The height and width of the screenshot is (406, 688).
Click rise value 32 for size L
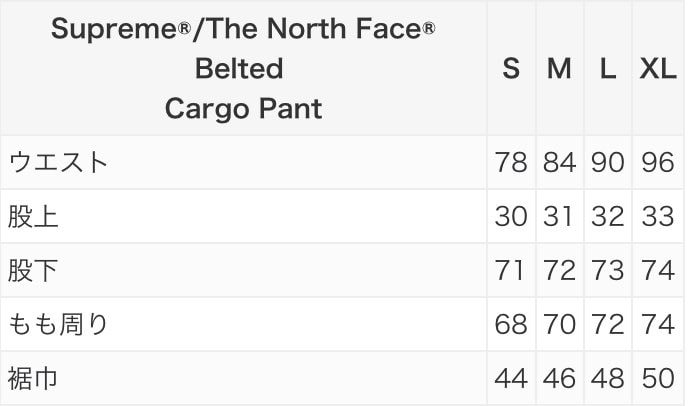(608, 216)
